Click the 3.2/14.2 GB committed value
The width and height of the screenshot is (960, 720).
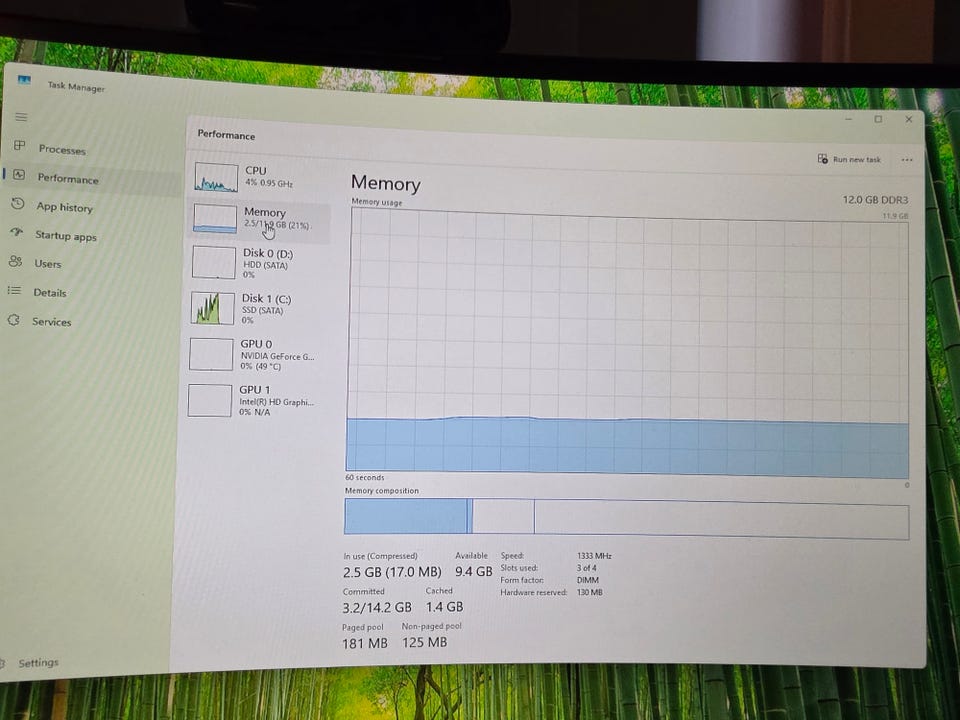tap(377, 607)
